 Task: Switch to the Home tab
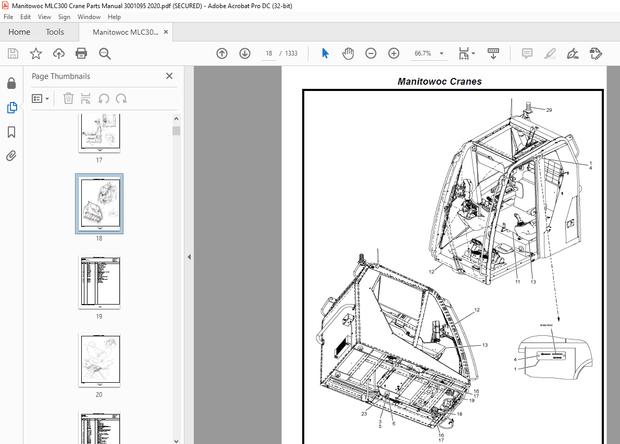click(x=19, y=32)
